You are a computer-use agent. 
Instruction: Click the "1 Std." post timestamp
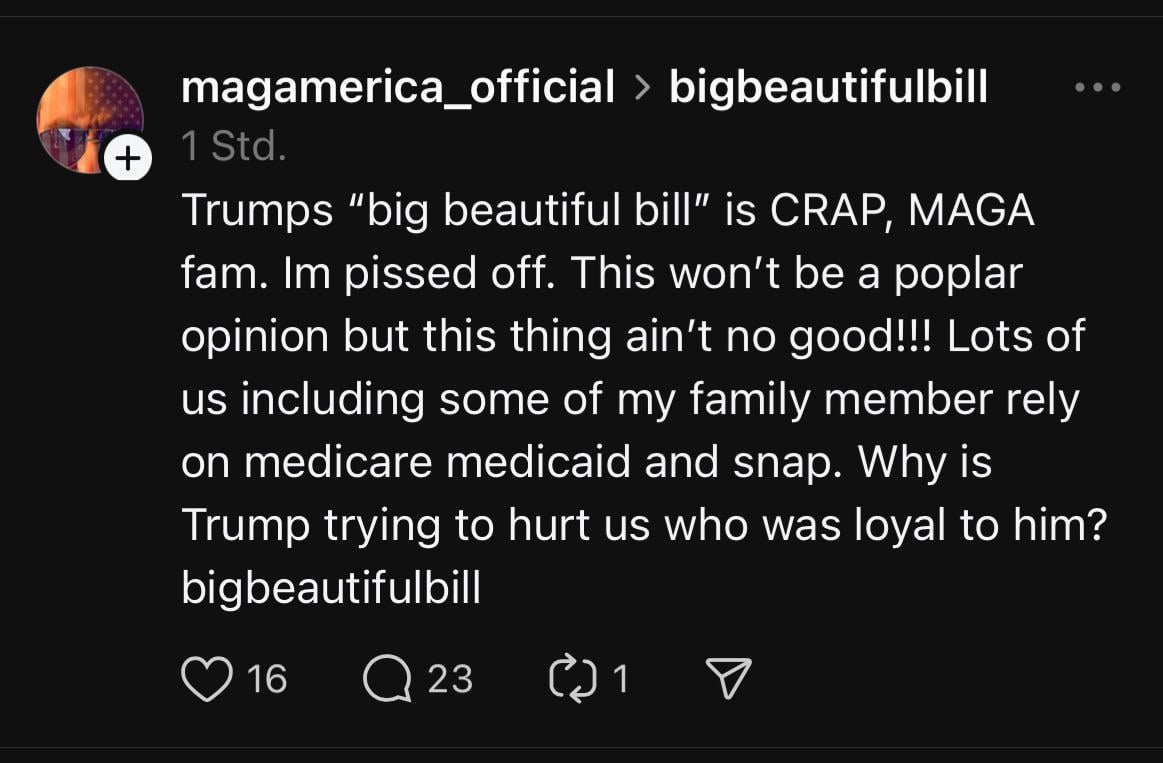[x=234, y=145]
